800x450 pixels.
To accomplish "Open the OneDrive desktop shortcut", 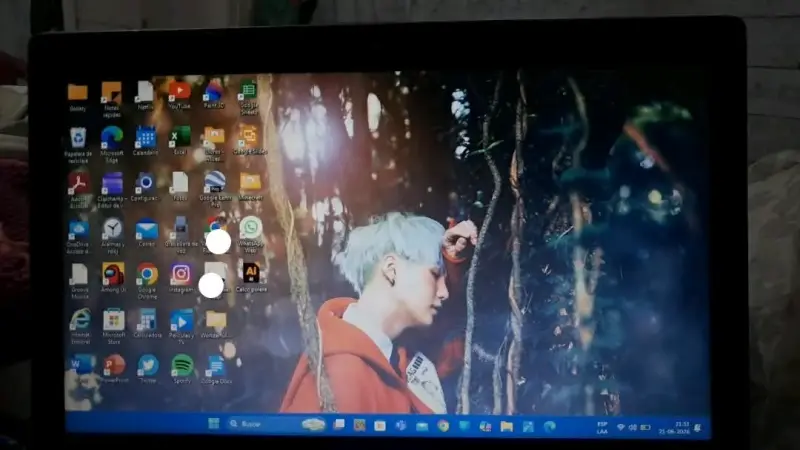I will (78, 237).
